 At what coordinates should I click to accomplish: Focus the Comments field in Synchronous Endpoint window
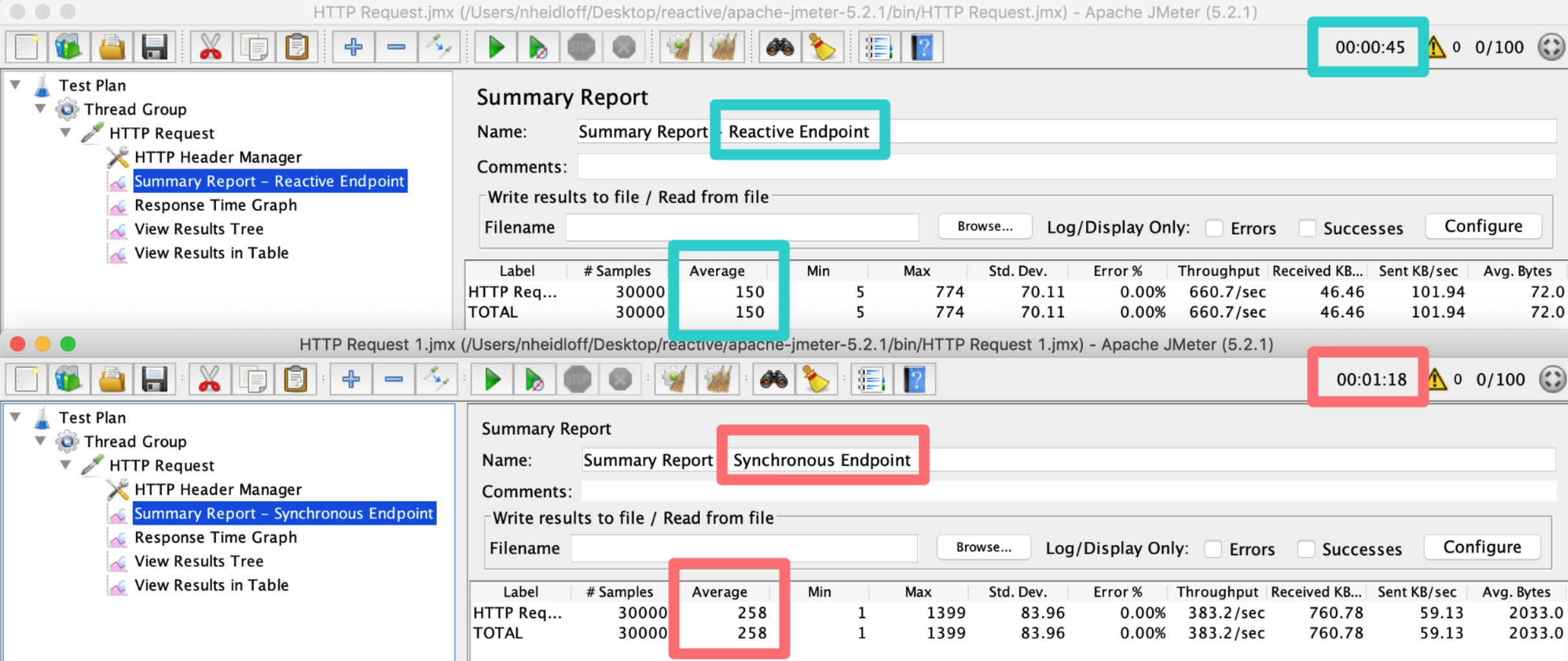tap(1069, 492)
